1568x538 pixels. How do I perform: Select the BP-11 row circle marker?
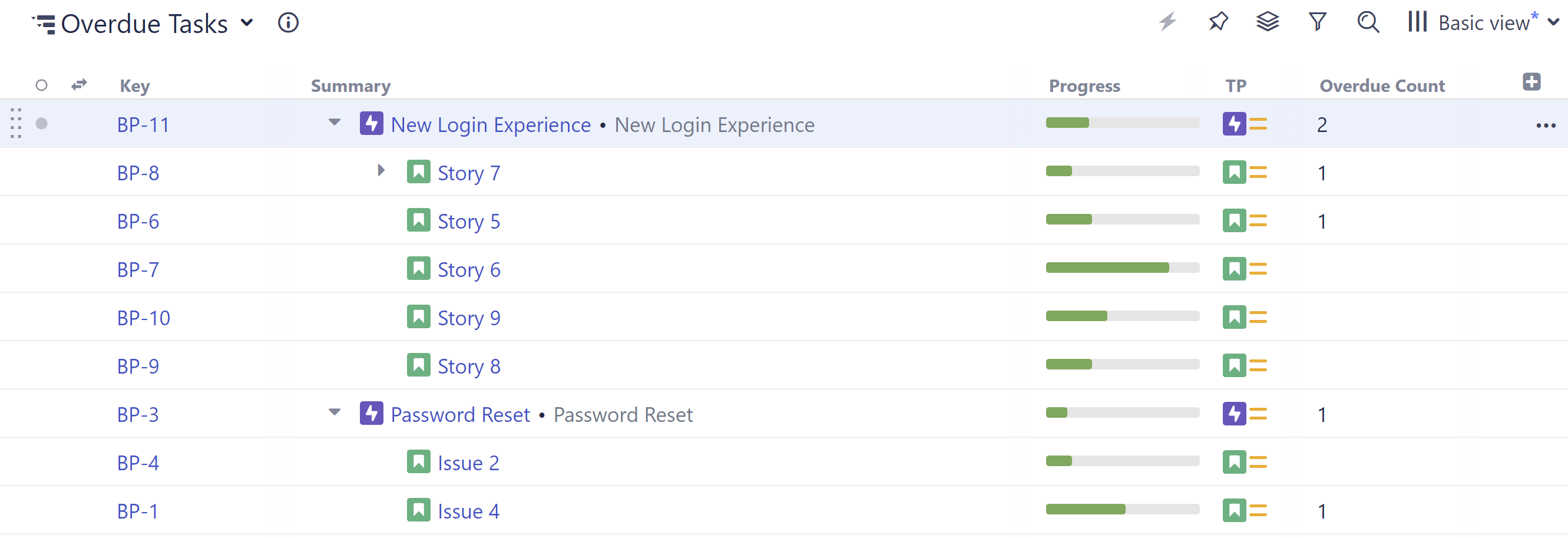pyautogui.click(x=41, y=124)
